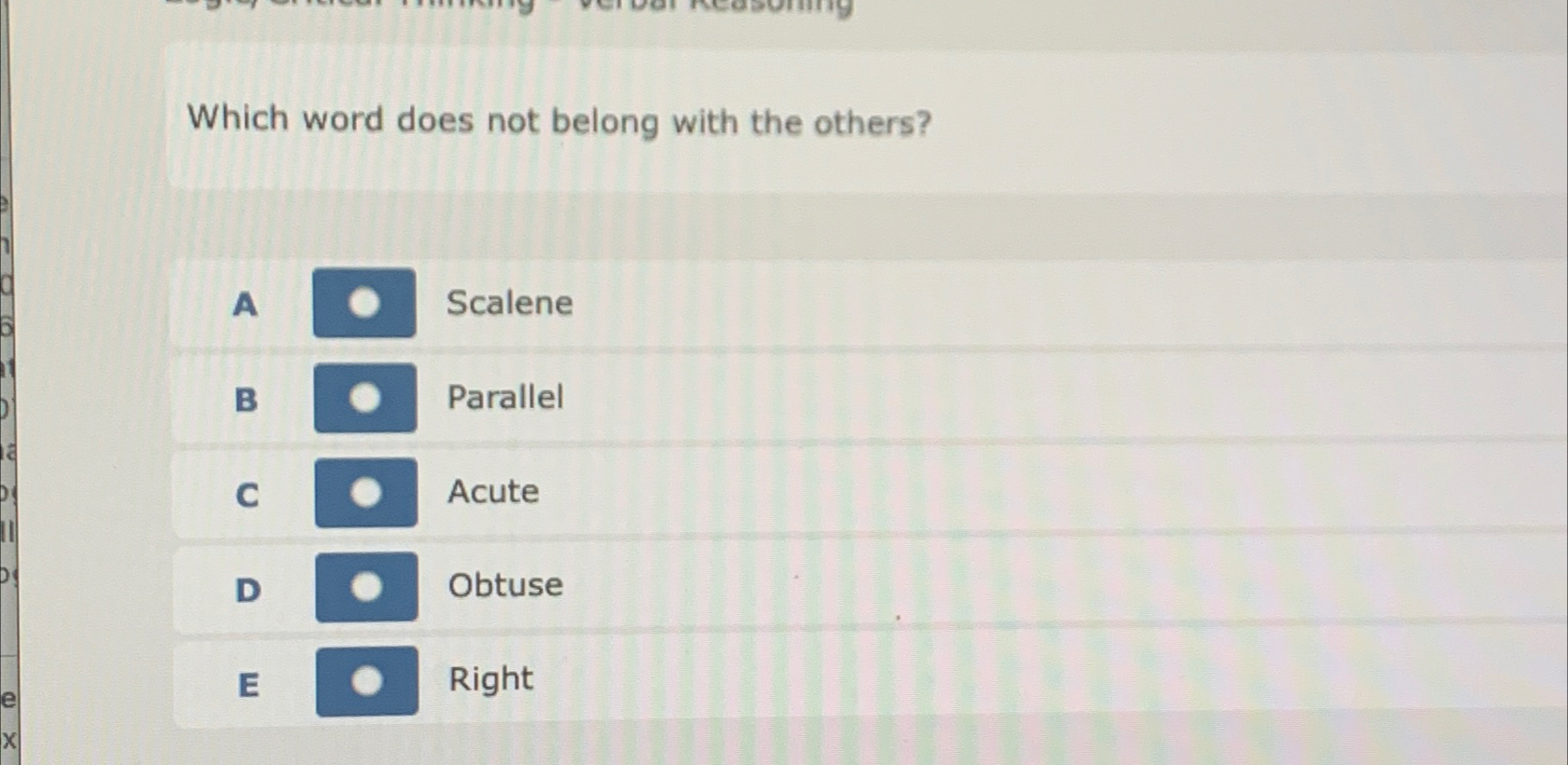Click the question text asking which word doesn't belong
The height and width of the screenshot is (765, 1568).
pos(557,120)
